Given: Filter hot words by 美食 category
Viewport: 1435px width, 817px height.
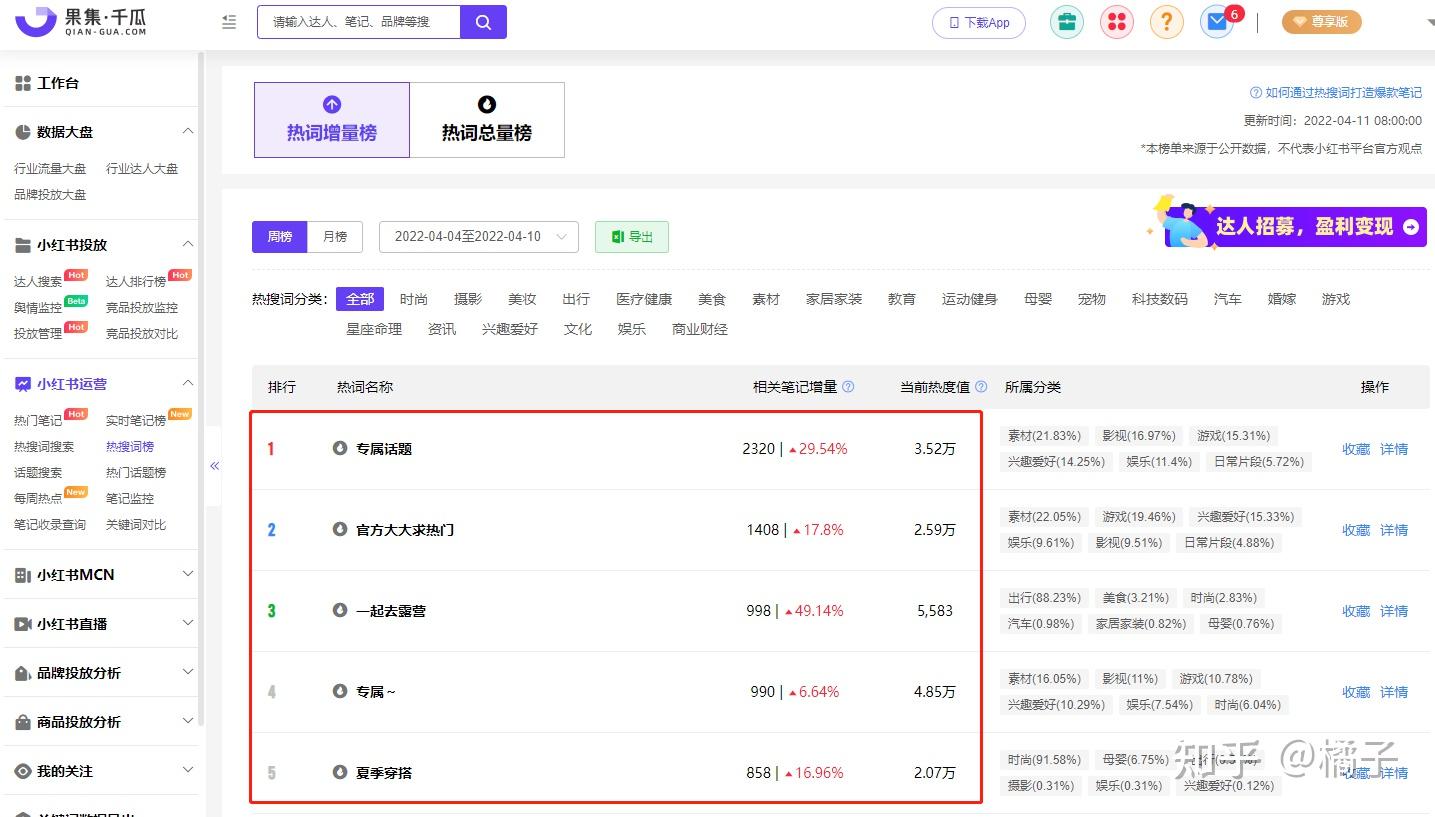Looking at the screenshot, I should pos(712,299).
